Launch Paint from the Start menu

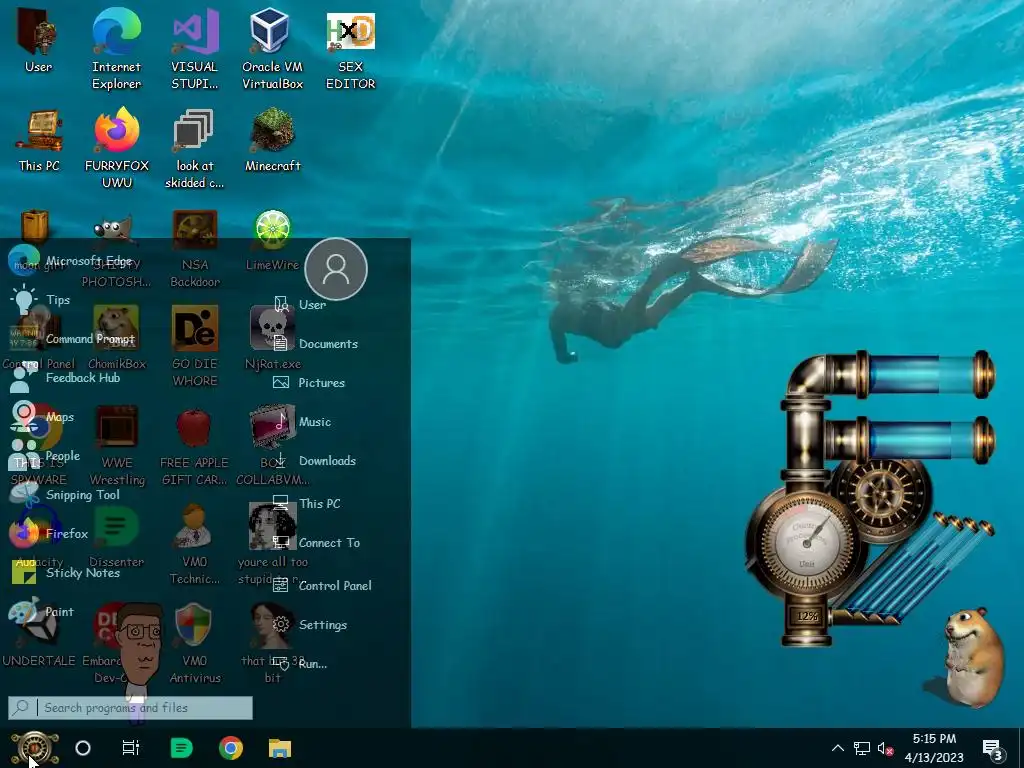(x=42, y=612)
